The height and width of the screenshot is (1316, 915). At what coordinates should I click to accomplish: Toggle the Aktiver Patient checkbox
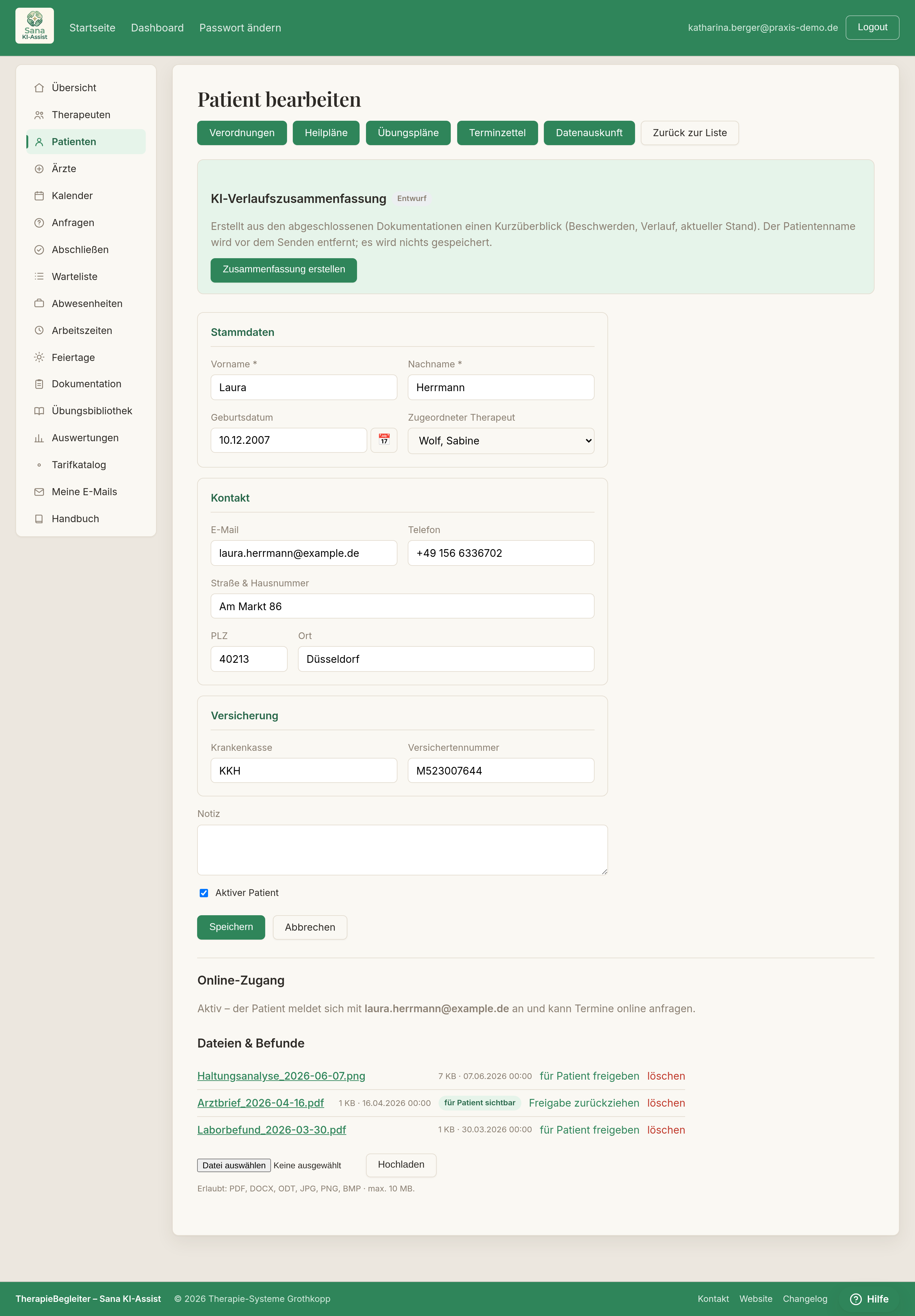click(204, 893)
